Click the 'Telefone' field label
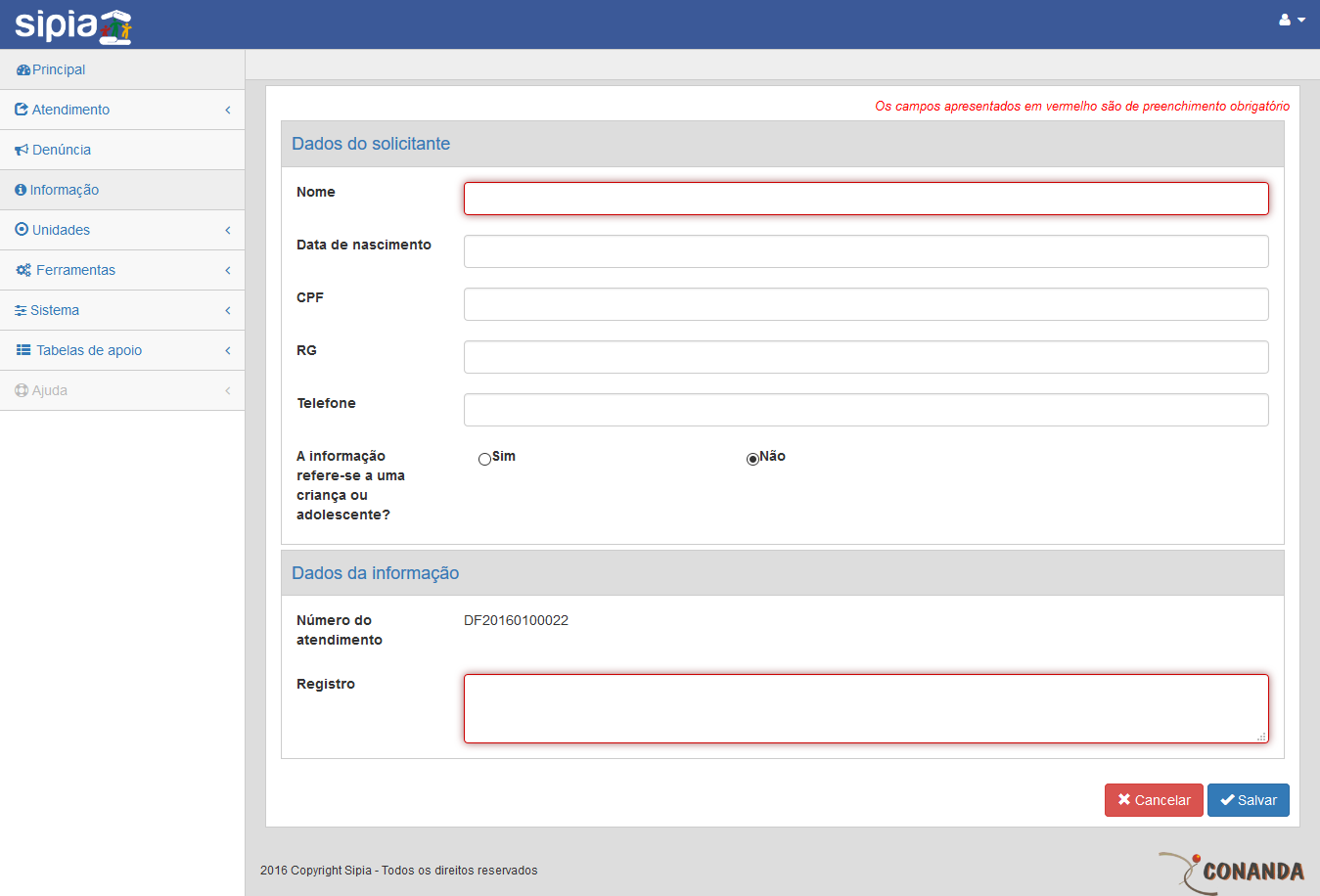Screen dimensions: 1320x896 coord(326,403)
